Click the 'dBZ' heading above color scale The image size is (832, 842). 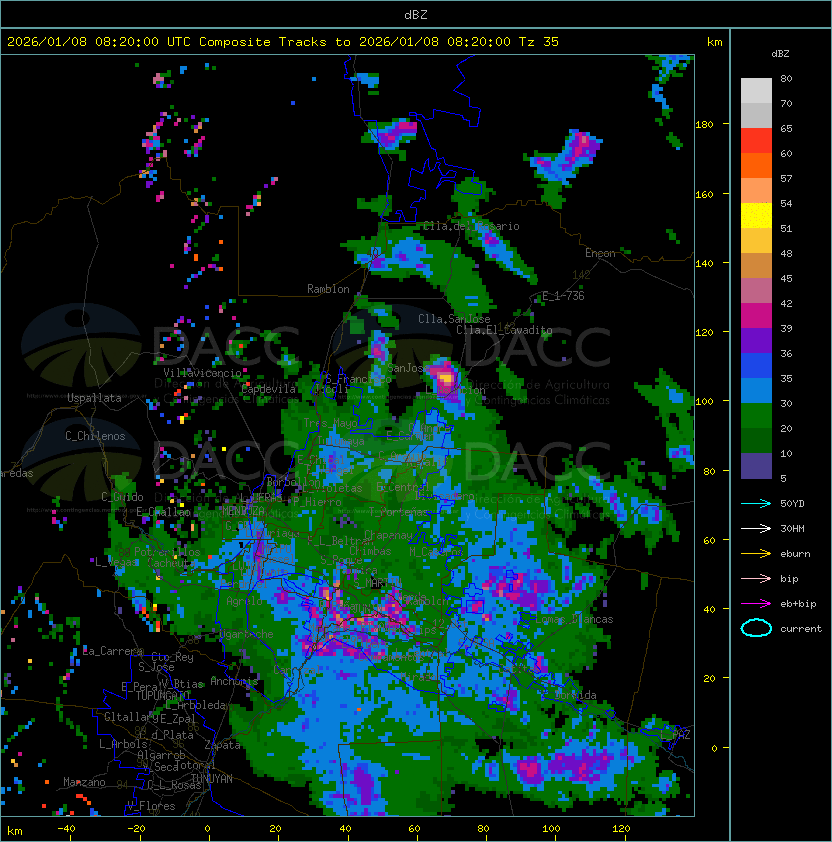pos(780,54)
